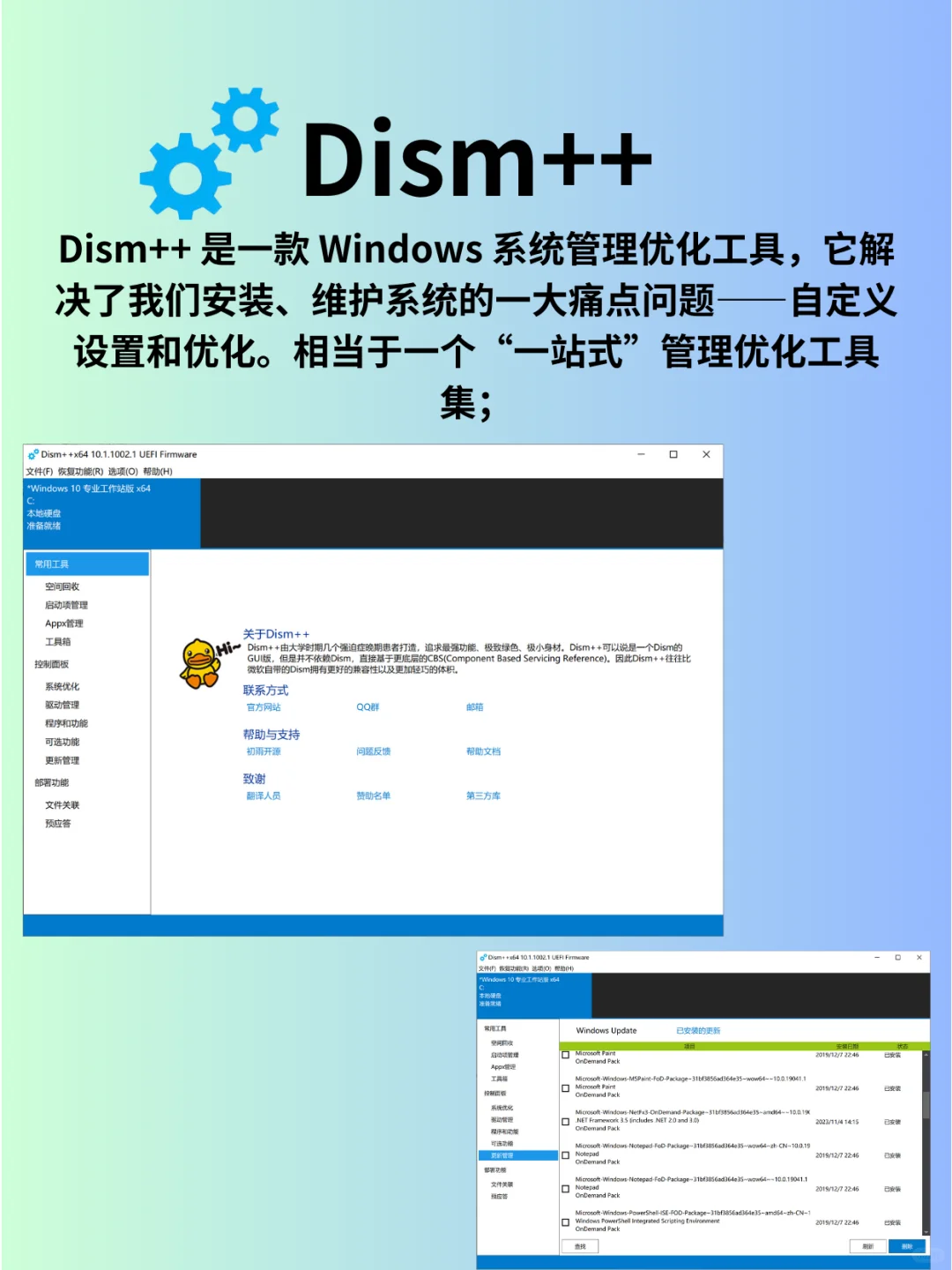Screen dimensions: 952x1270
Task: Open the 问题反馈 link
Action: tap(373, 751)
